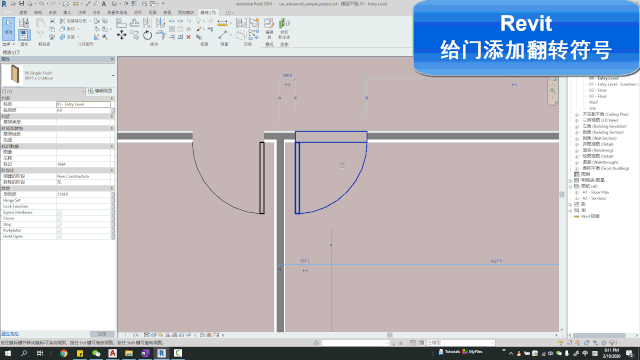Expand the Wall Section node
This screenshot has height=360, width=640.
577,138
